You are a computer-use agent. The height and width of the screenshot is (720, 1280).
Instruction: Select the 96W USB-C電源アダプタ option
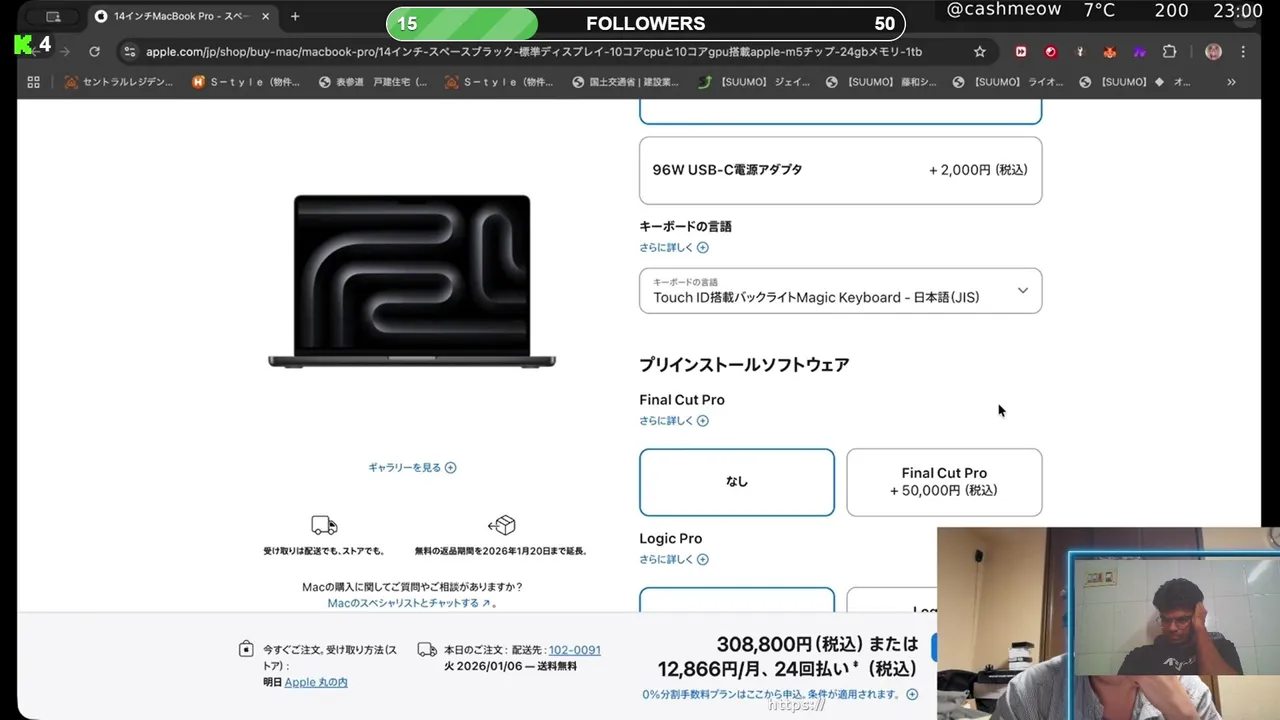pyautogui.click(x=840, y=170)
